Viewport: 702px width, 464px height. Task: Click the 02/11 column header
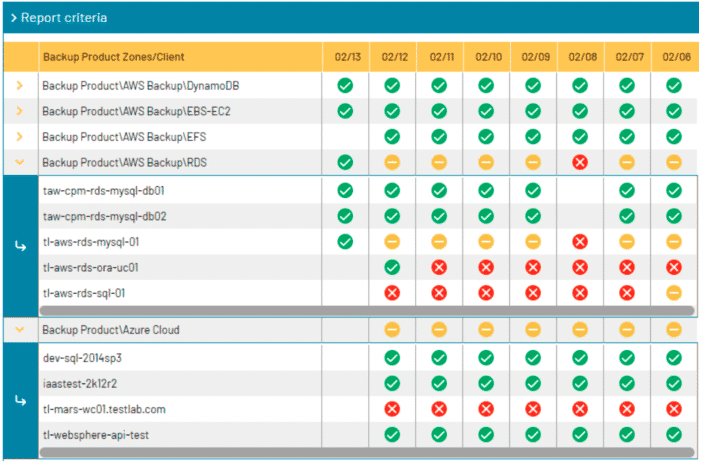pyautogui.click(x=441, y=57)
